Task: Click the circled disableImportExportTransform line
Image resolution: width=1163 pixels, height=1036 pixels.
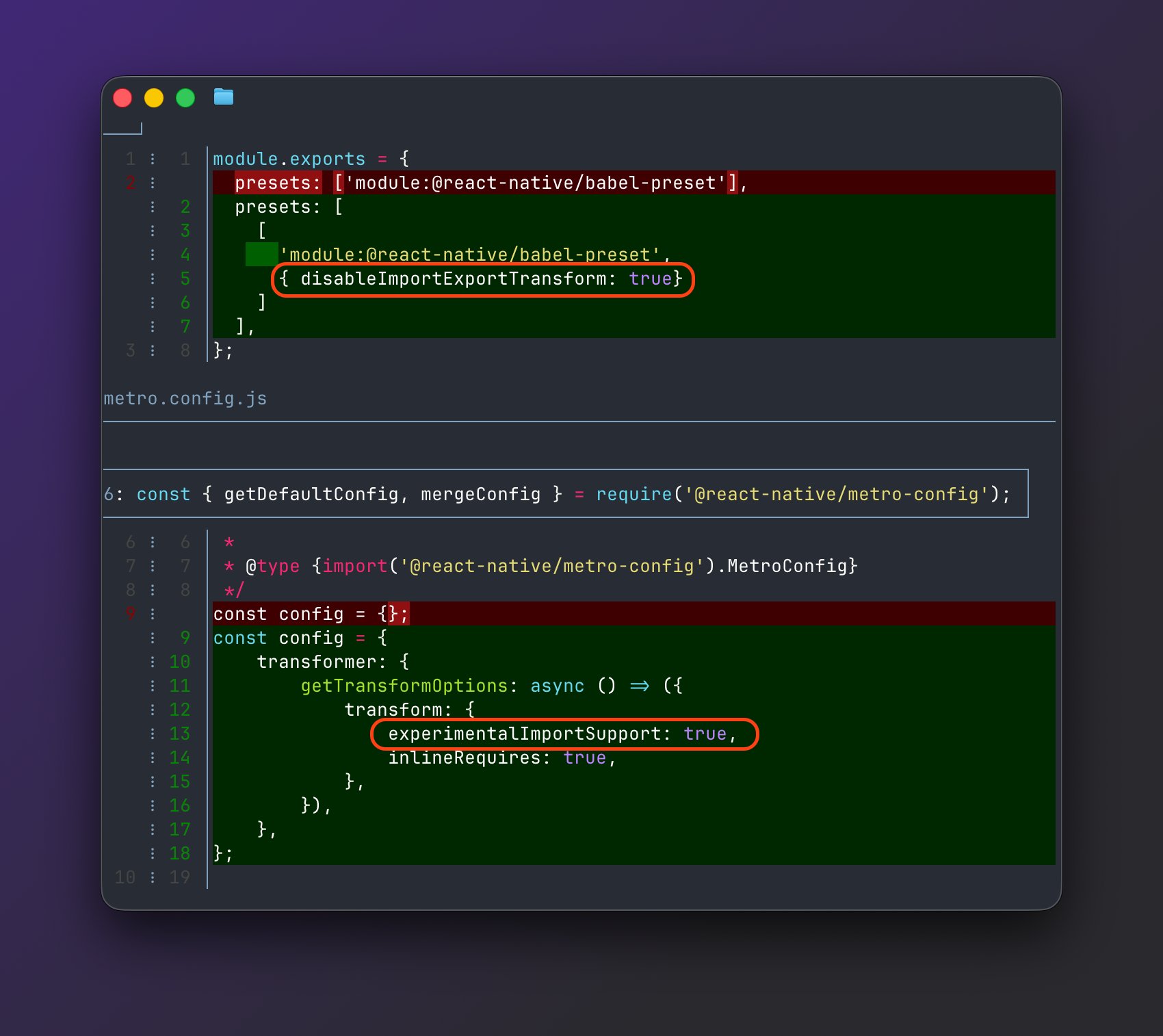Action: (482, 279)
